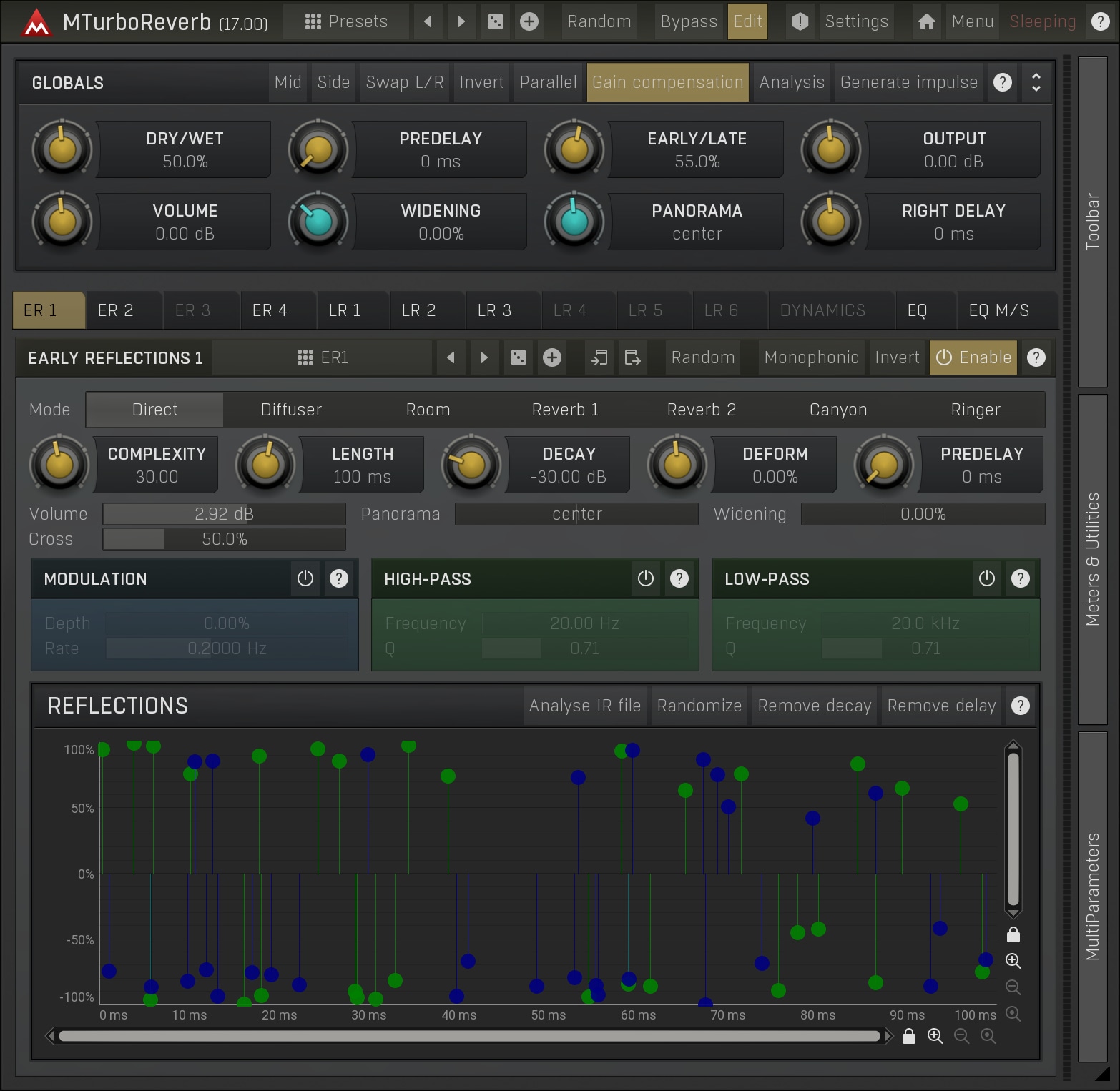The width and height of the screenshot is (1120, 1091).
Task: Open the GLOBALS help question mark
Action: pyautogui.click(x=1003, y=82)
